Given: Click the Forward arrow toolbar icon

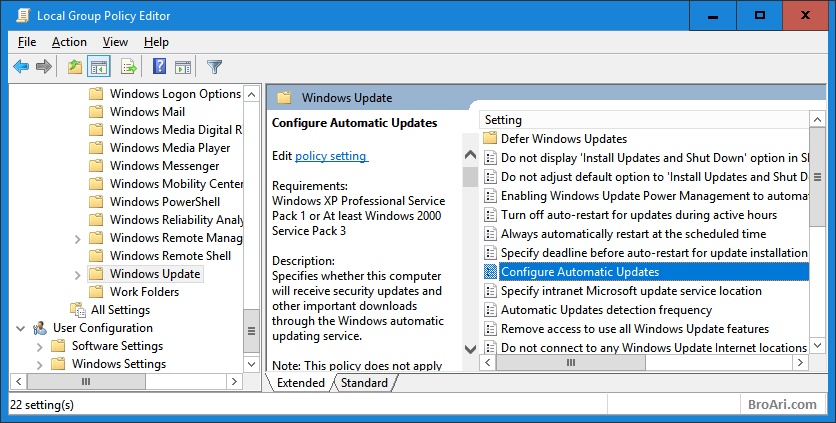Looking at the screenshot, I should pyautogui.click(x=44, y=67).
